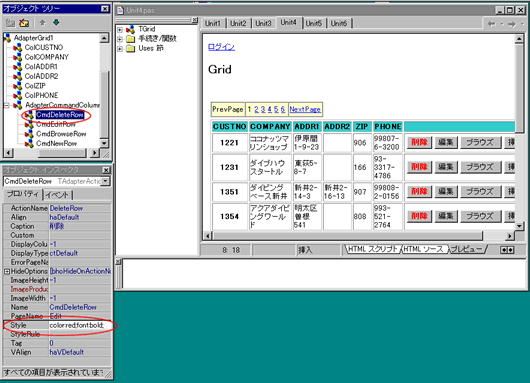The image size is (530, 383).
Task: Click the bottom tab scroll arrows
Action: pyautogui.click(x=507, y=250)
